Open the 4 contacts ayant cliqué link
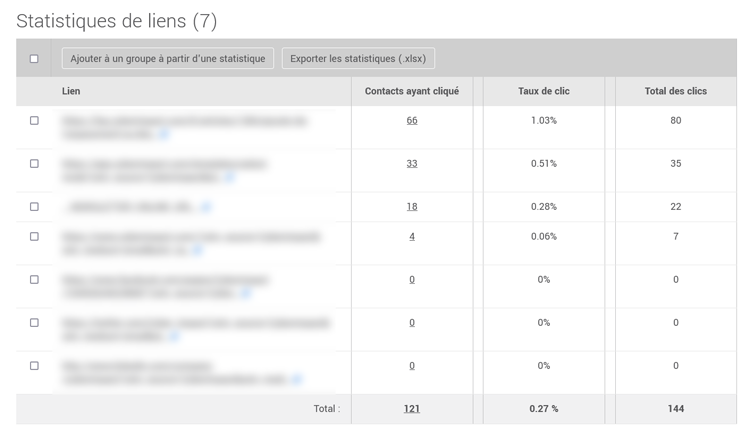 point(412,237)
